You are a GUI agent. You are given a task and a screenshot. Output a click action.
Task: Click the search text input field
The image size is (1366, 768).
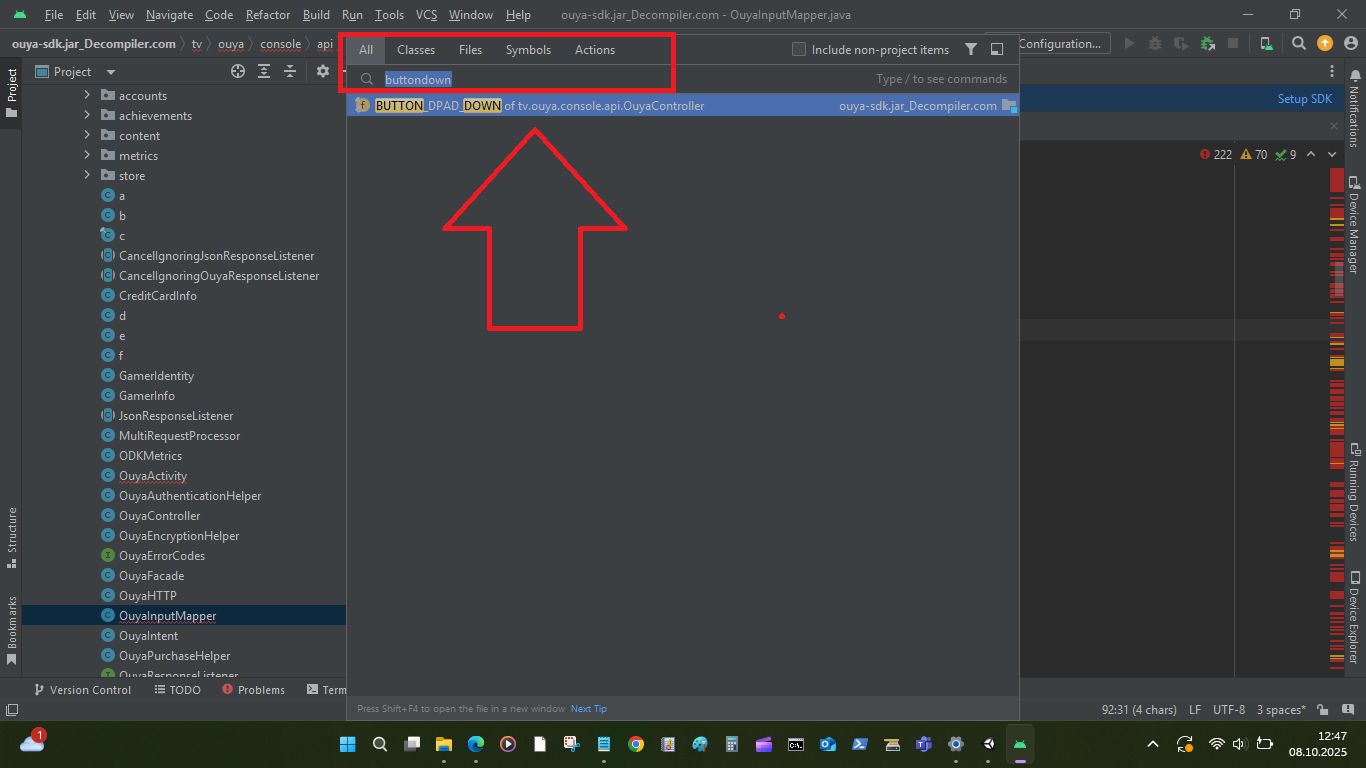click(620, 79)
